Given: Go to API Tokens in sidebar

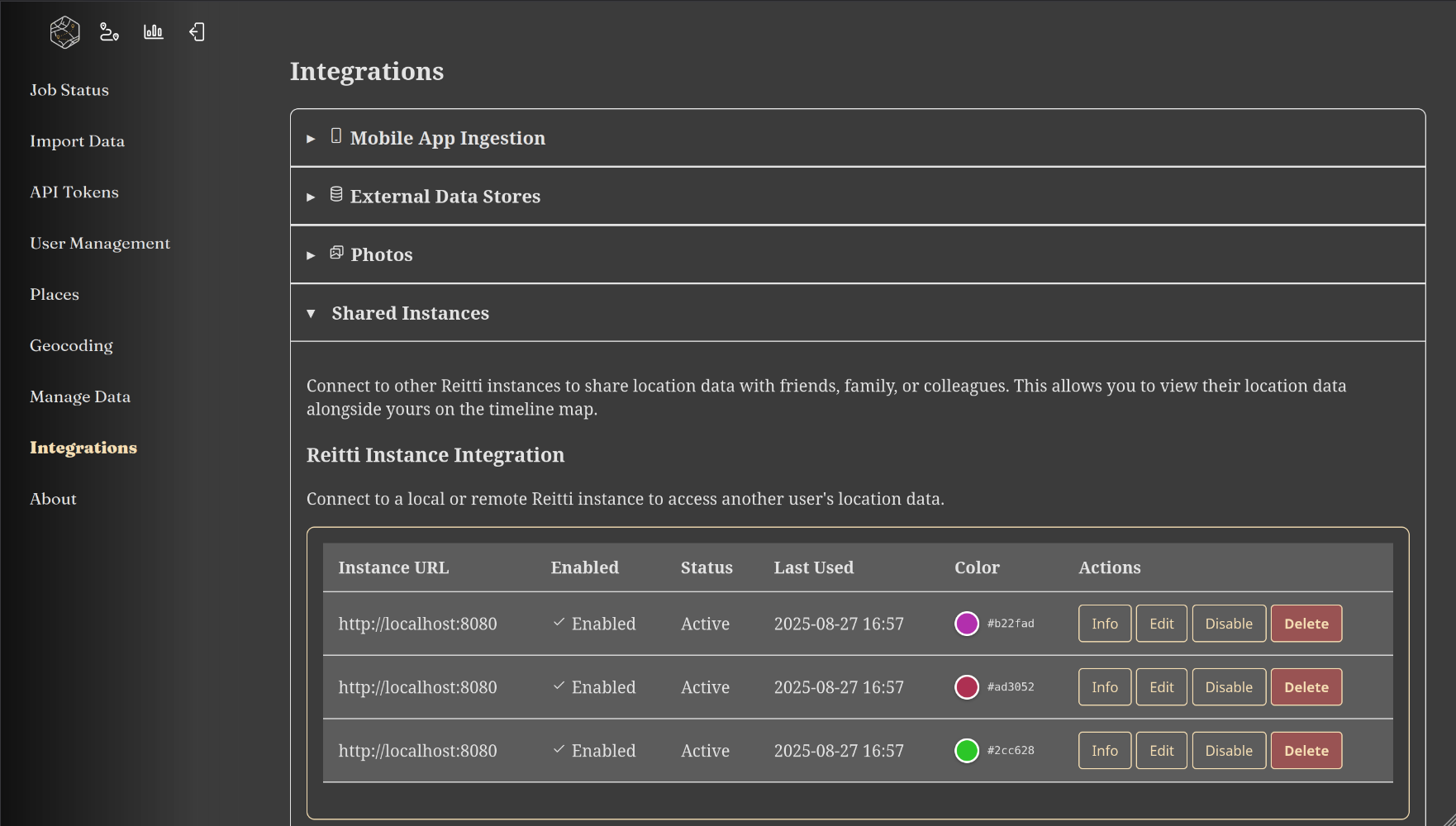Looking at the screenshot, I should (74, 192).
